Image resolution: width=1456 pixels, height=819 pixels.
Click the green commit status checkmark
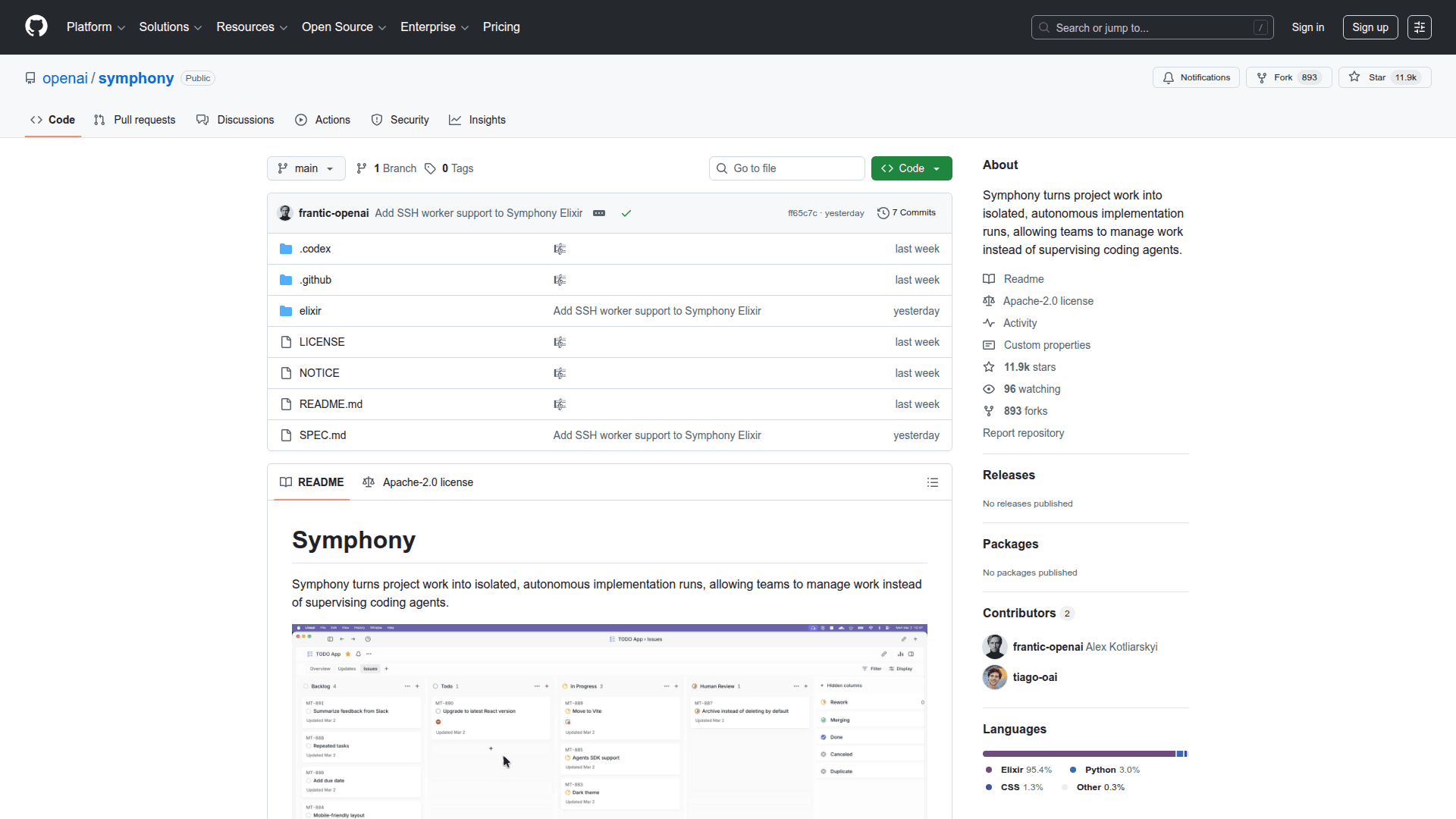click(626, 213)
